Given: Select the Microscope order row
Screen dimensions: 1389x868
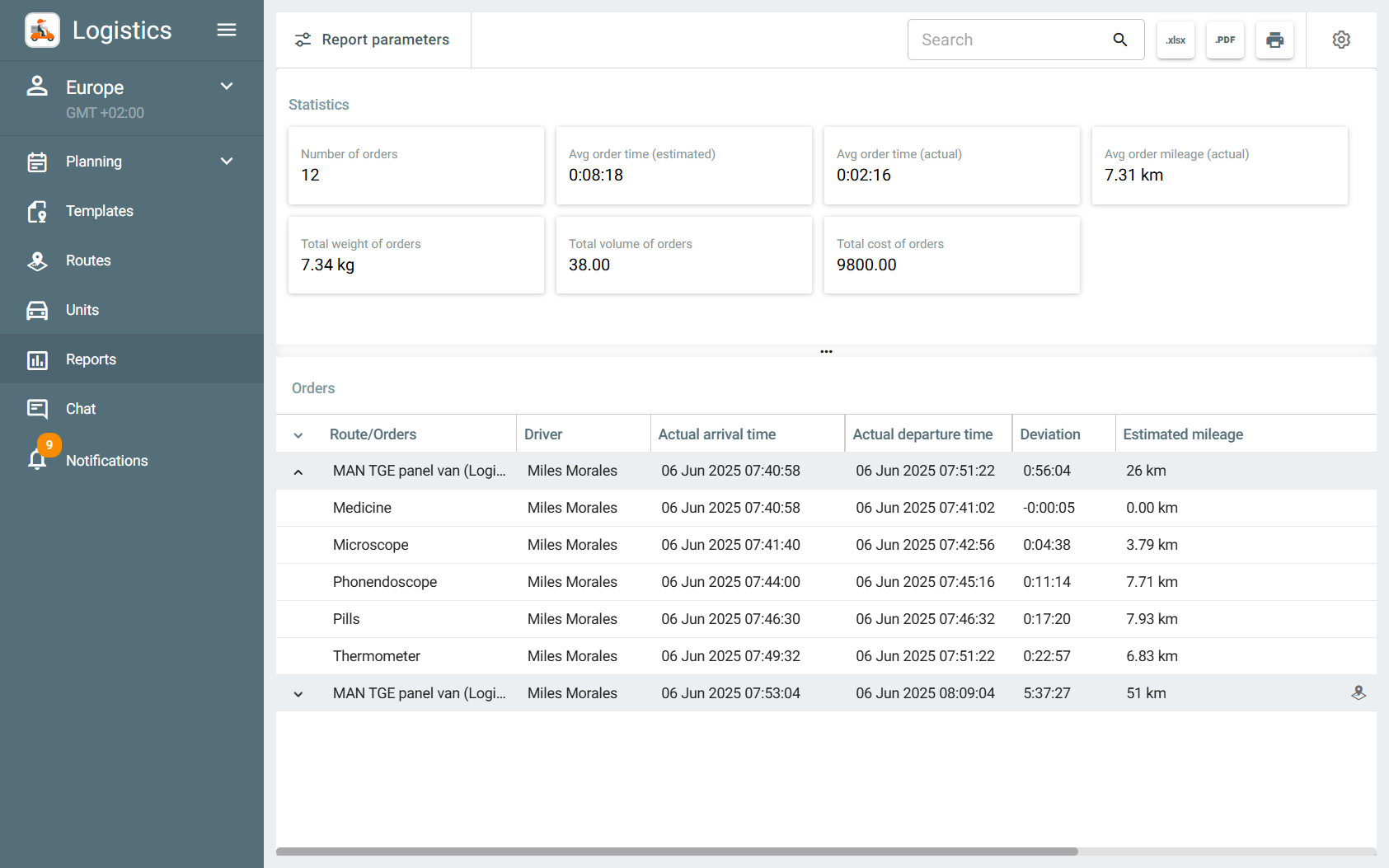Looking at the screenshot, I should pos(826,545).
